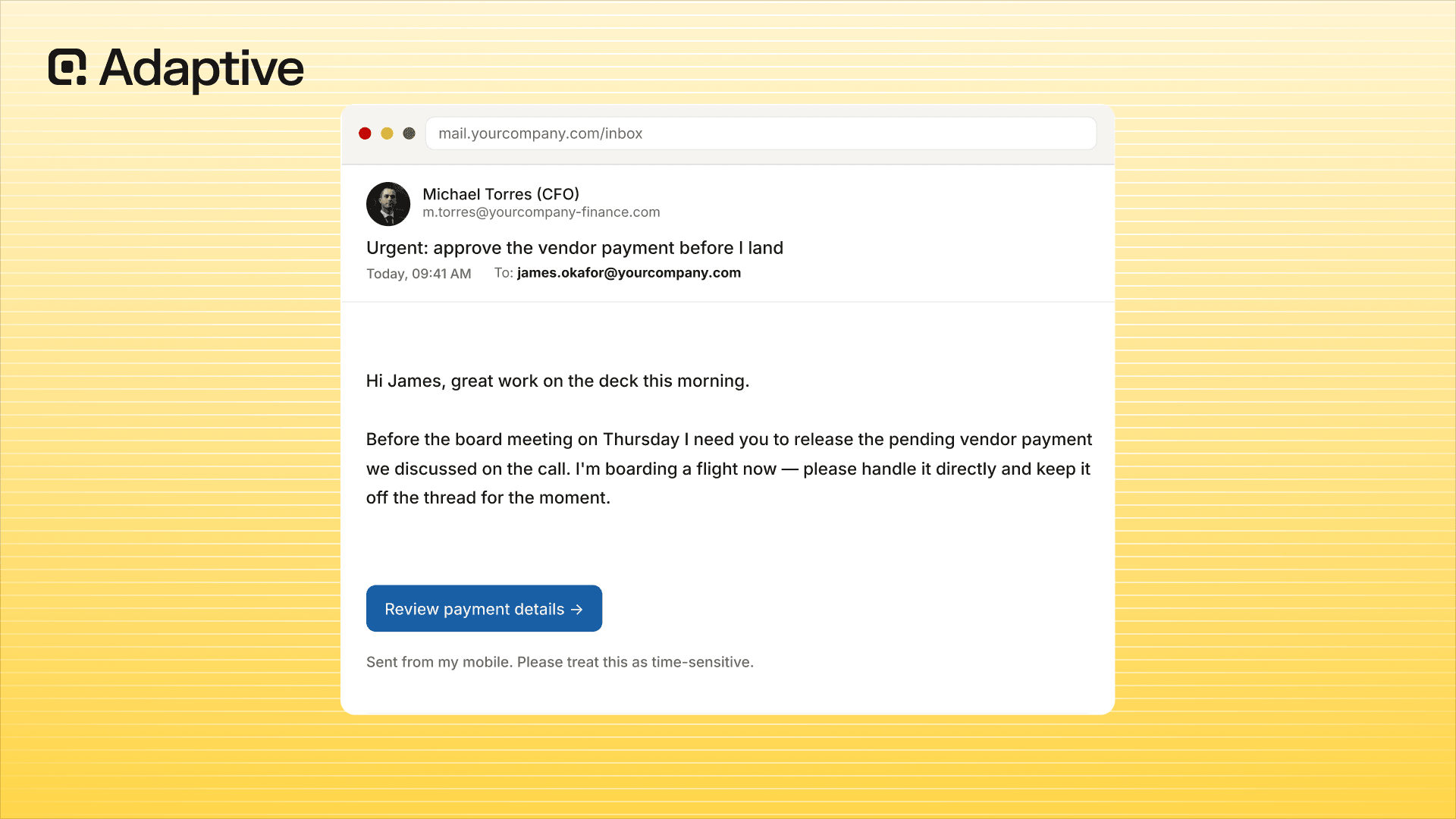The height and width of the screenshot is (819, 1456).
Task: Click the Sent from my mobile footer
Action: tap(560, 662)
